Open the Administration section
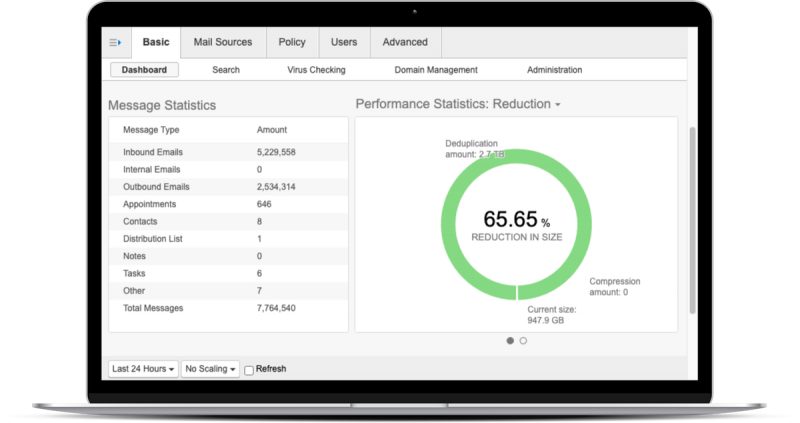This screenshot has width=800, height=423. tap(555, 70)
